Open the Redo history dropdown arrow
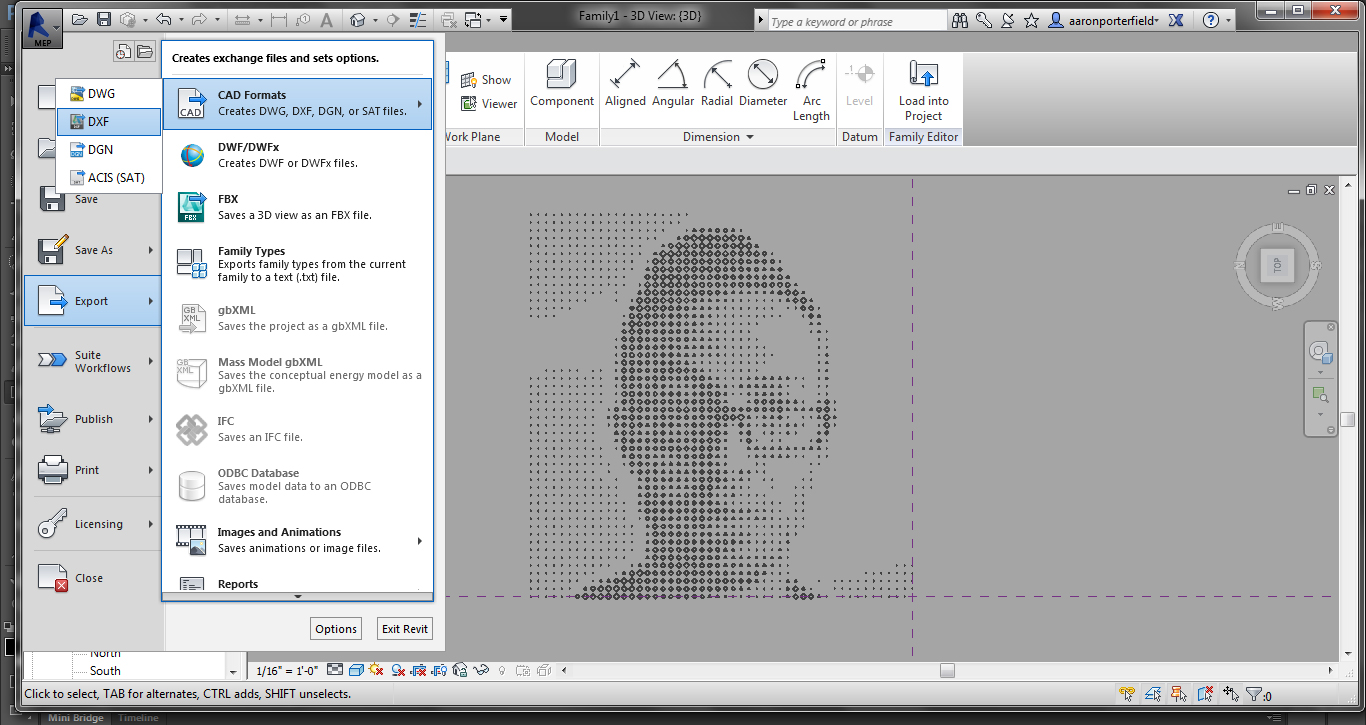Screen dimensions: 1366x725 click(216, 20)
